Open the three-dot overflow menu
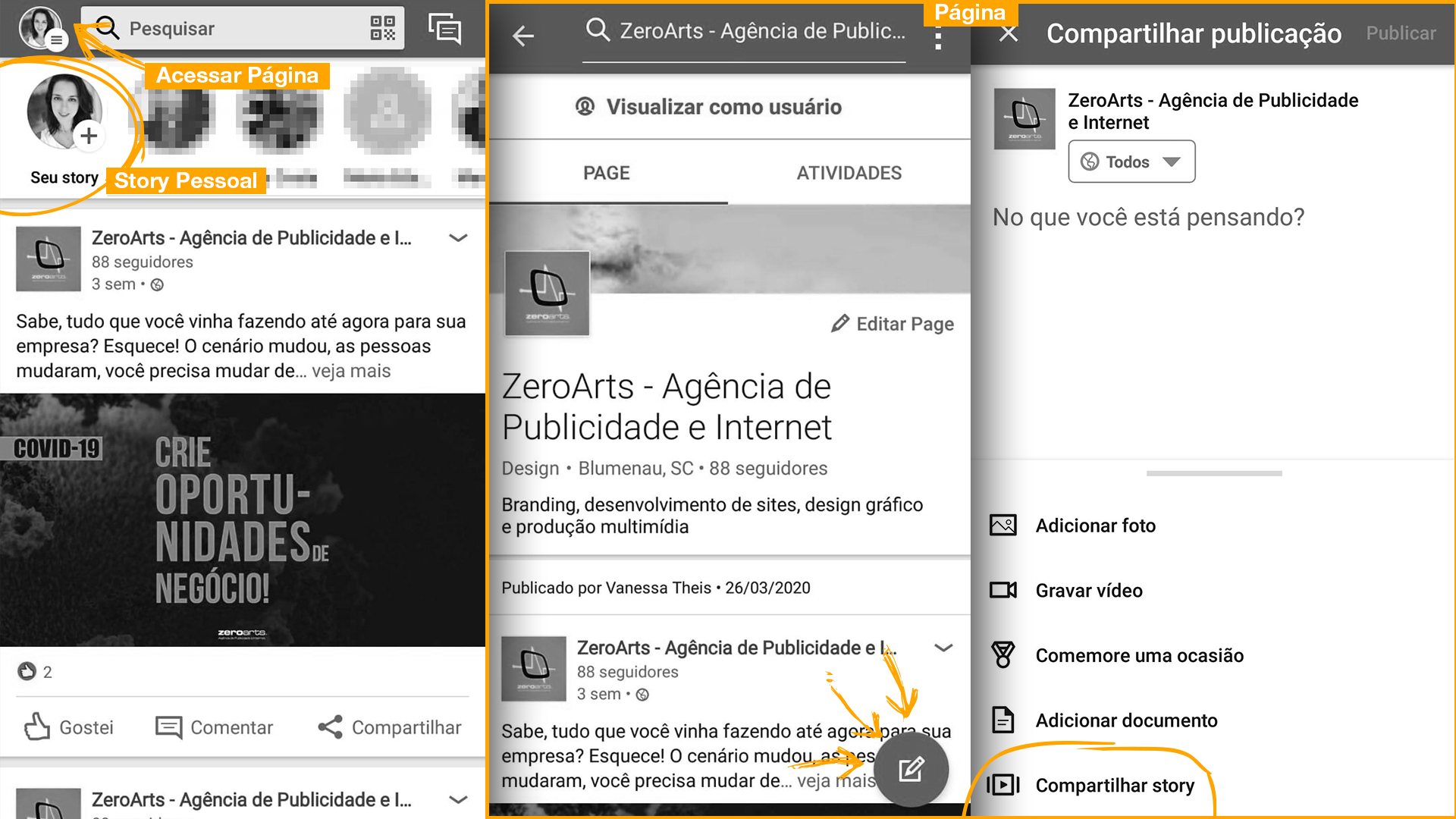The image size is (1456, 819). tap(938, 38)
